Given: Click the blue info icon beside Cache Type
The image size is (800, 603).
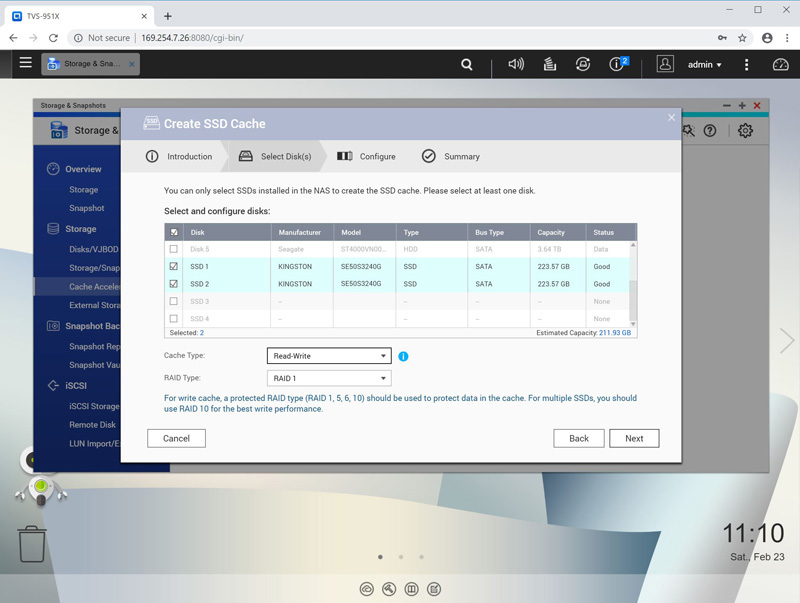Looking at the screenshot, I should coord(404,356).
